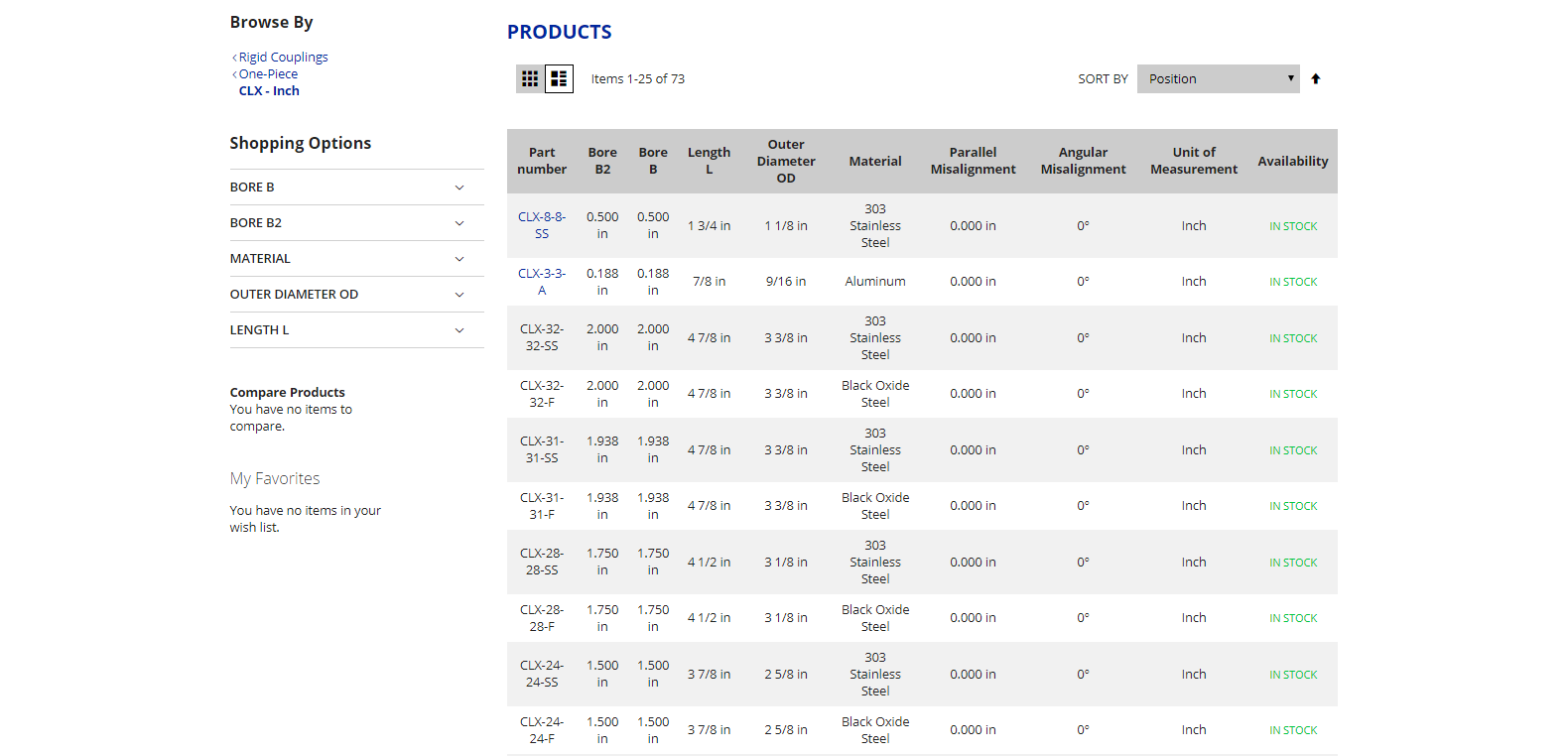Screen dimensions: 1568x756
Task: Click 7/8 in length of CLX-3-3-A
Action: pos(709,282)
